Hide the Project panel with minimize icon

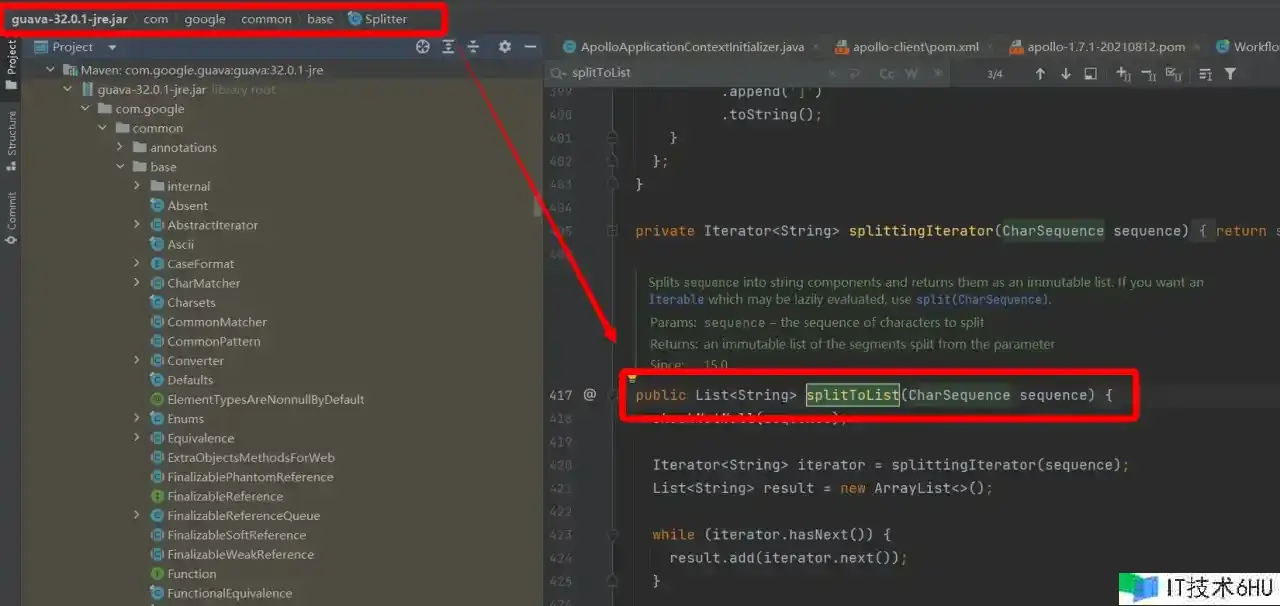coord(531,47)
